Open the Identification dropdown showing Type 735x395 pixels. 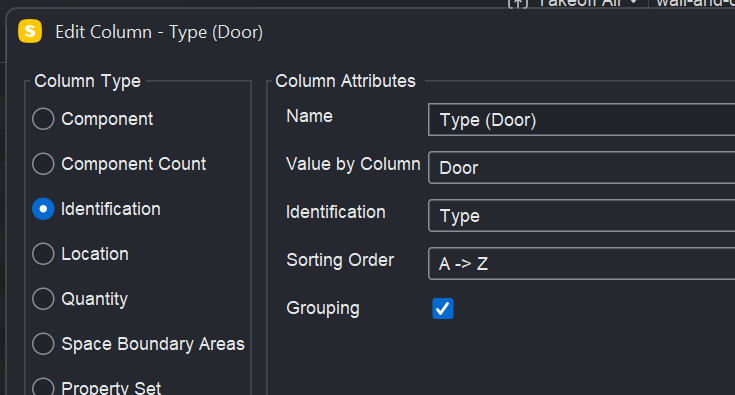(x=581, y=216)
